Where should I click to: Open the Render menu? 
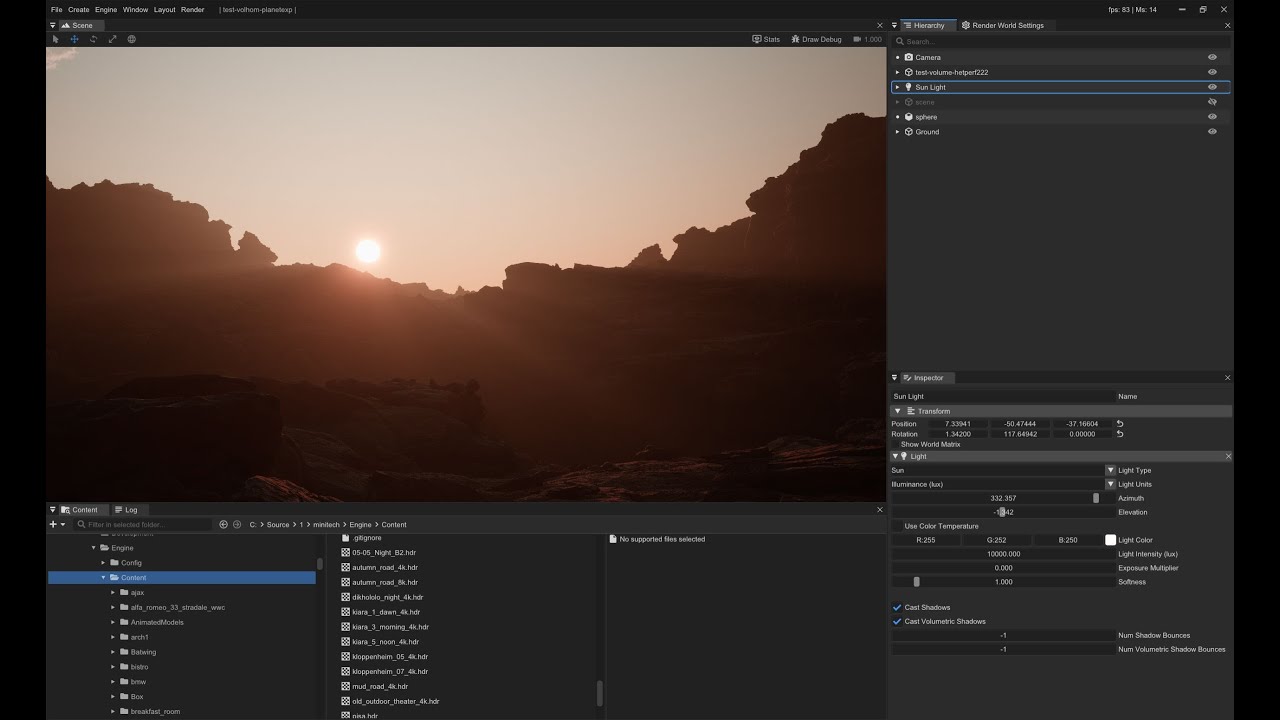193,10
